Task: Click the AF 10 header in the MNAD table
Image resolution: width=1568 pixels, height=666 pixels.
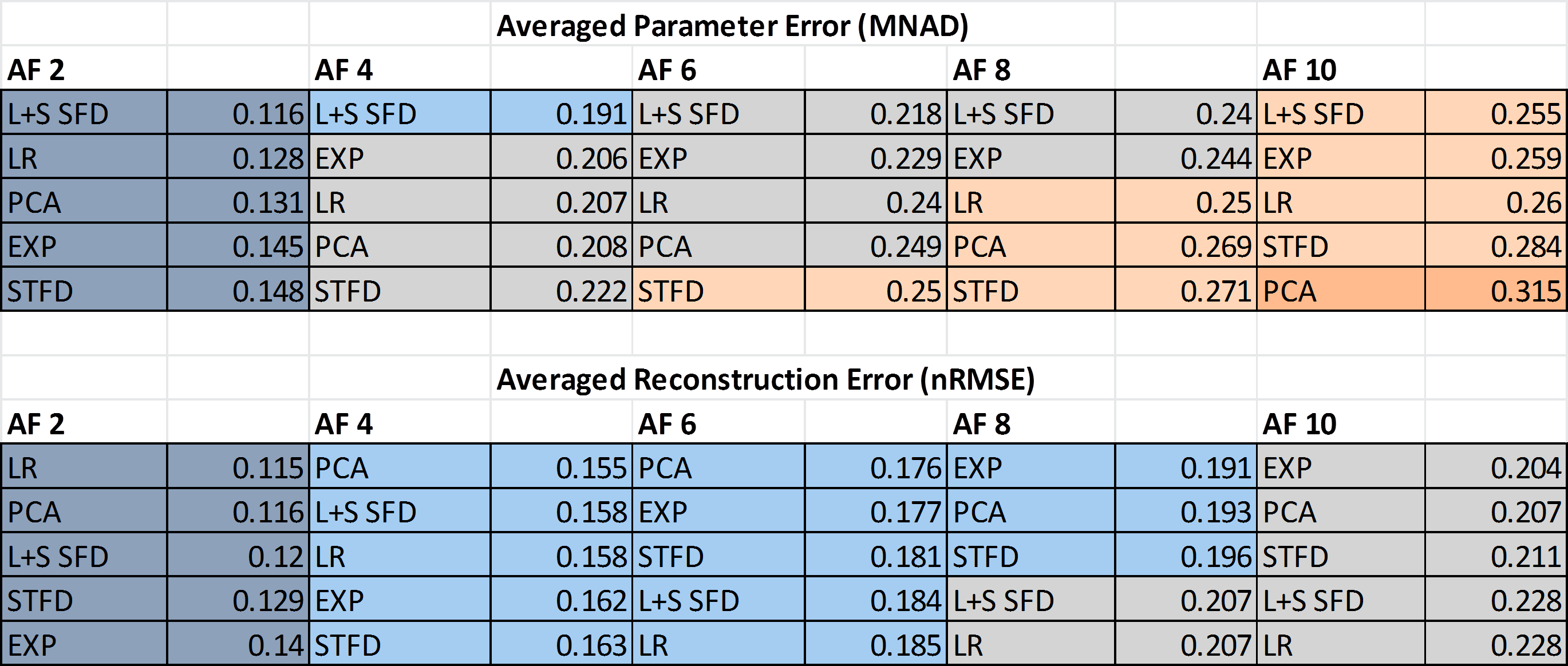Action: (x=1299, y=70)
